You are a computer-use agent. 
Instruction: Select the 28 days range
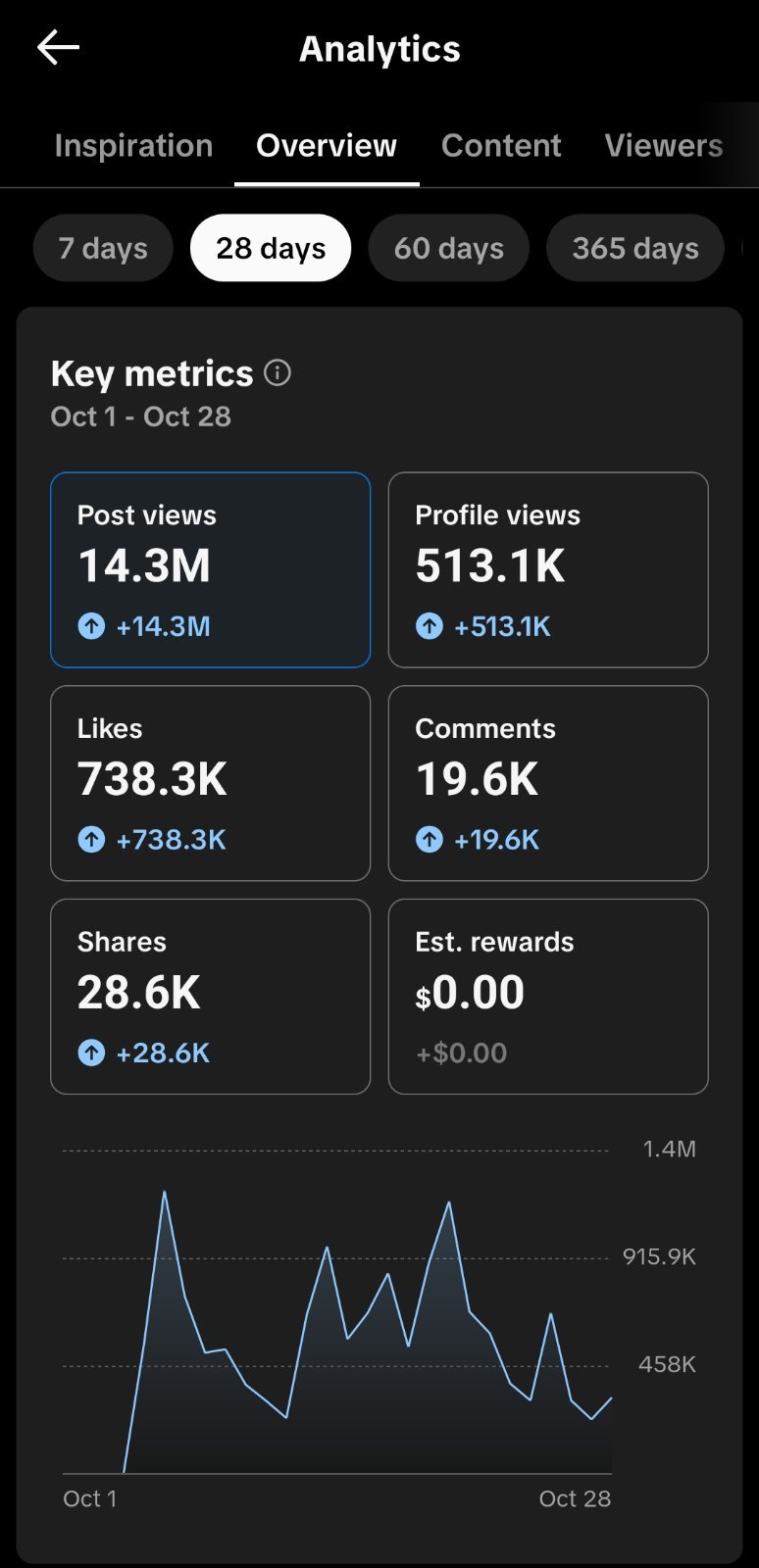[271, 248]
